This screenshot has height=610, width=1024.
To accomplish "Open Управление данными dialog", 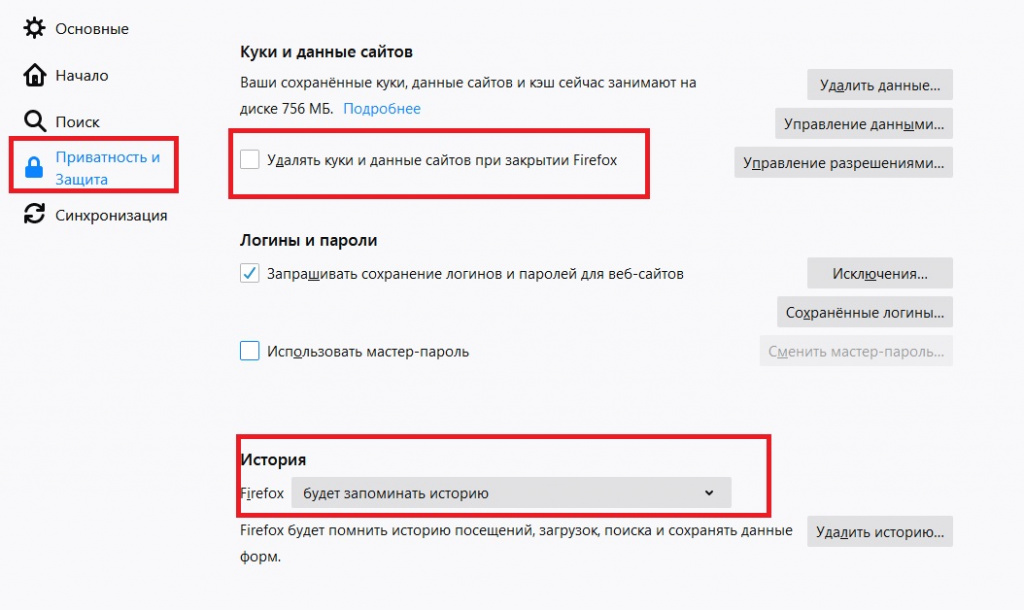I will click(863, 123).
